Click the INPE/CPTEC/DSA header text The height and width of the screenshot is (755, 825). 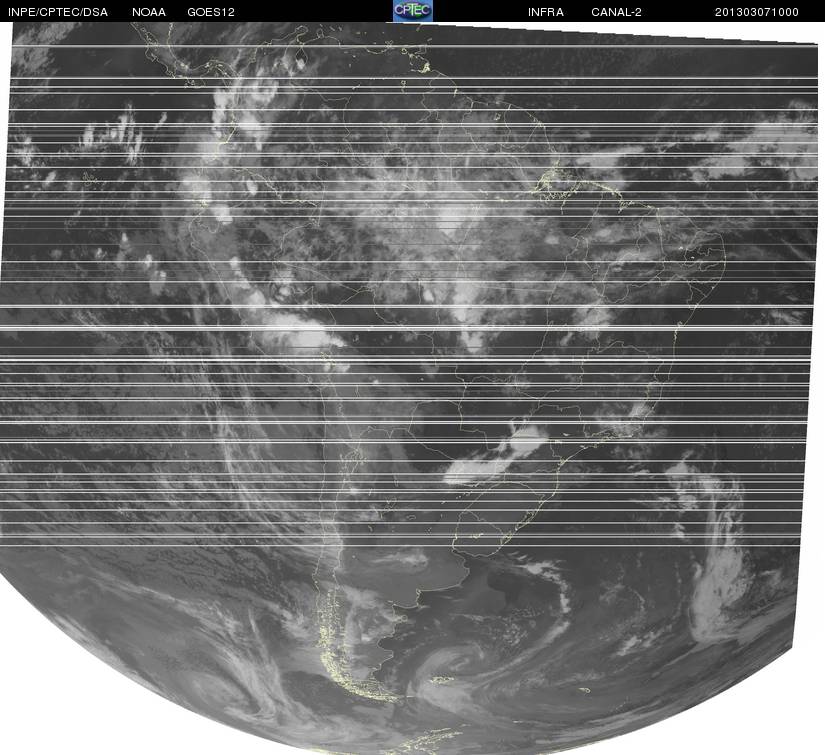[x=58, y=12]
